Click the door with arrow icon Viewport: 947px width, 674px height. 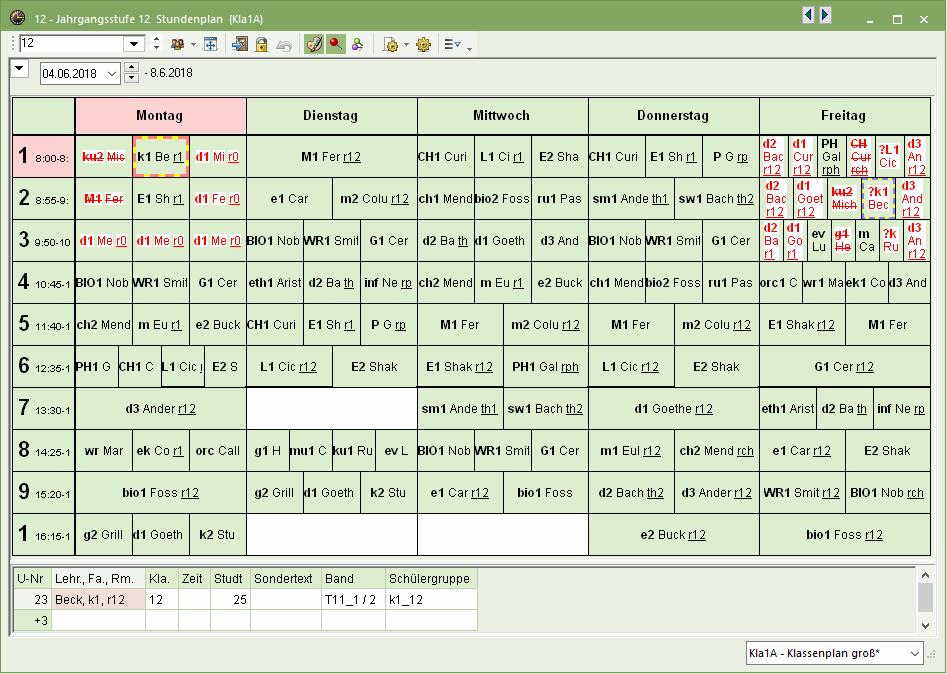tap(240, 44)
